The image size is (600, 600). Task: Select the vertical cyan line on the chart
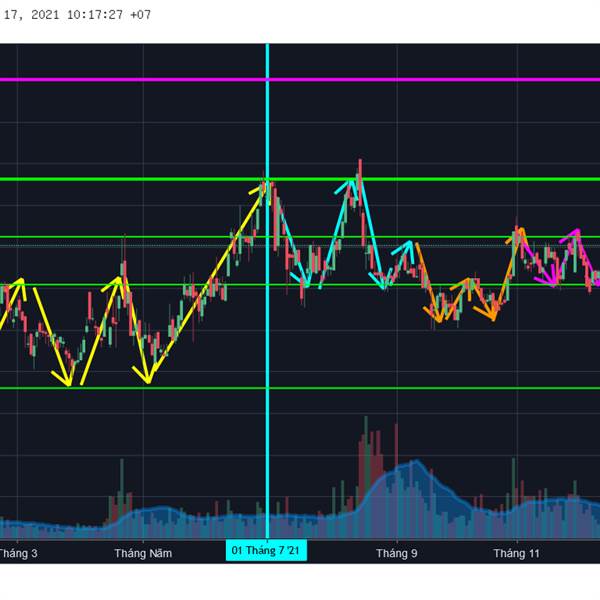[267, 291]
